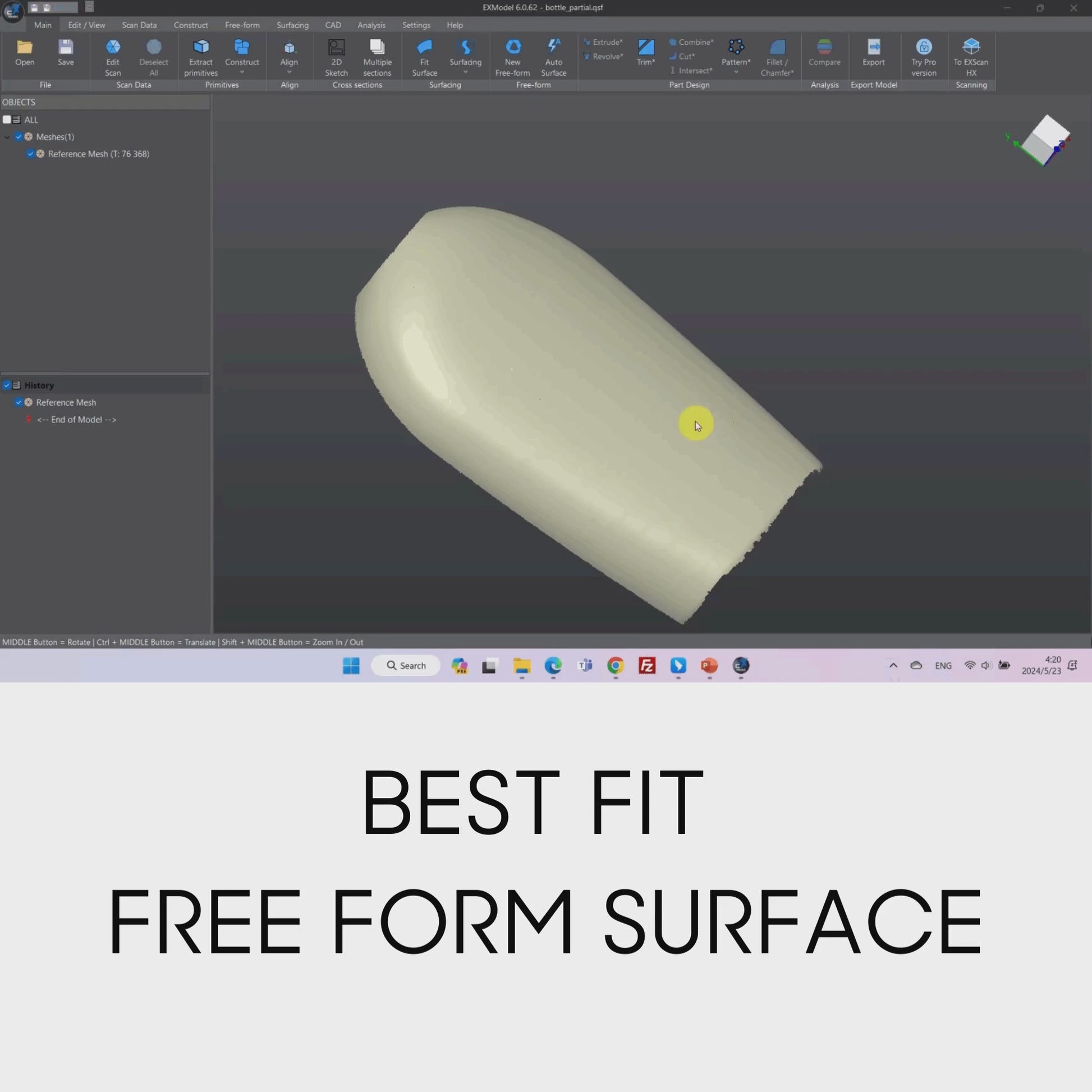The image size is (1092, 1092).
Task: Select the Reference Mesh history entry
Action: (66, 402)
